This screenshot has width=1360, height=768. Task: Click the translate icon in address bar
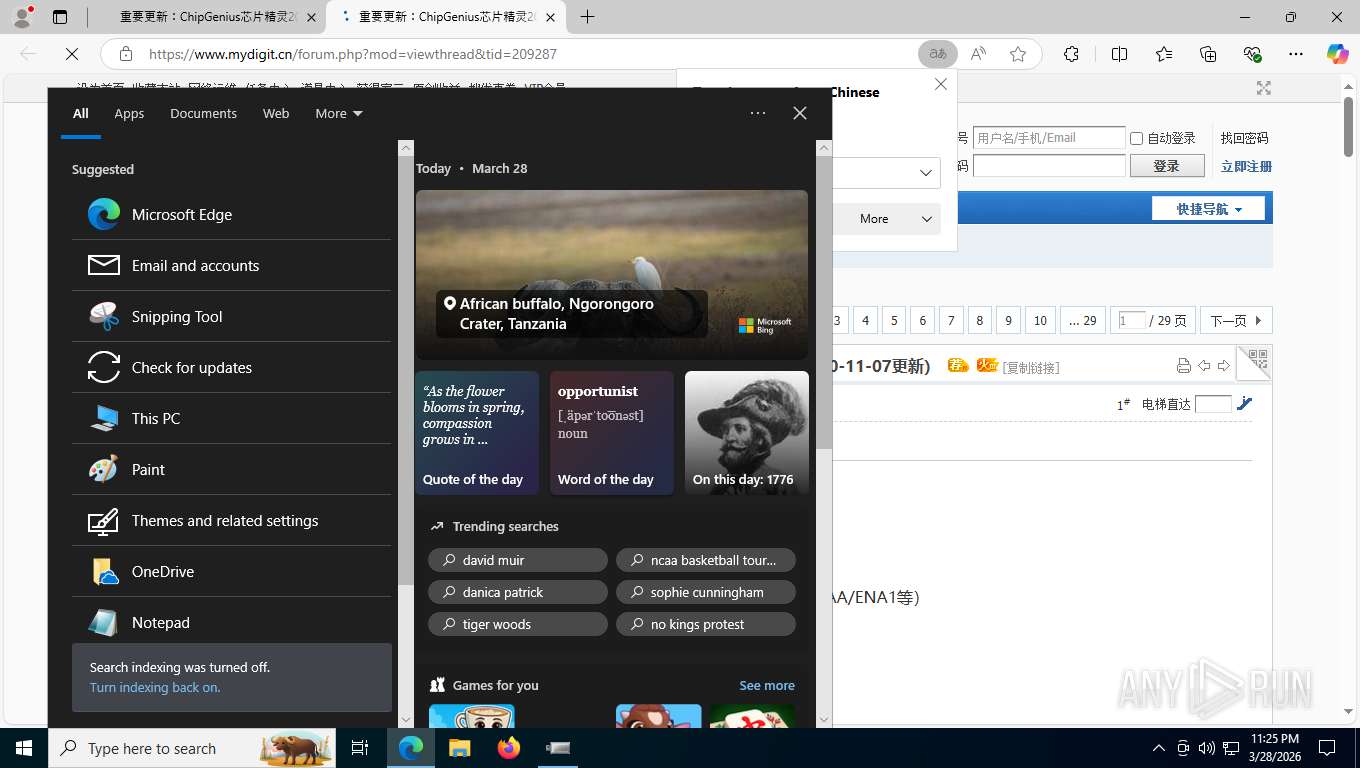pos(938,54)
